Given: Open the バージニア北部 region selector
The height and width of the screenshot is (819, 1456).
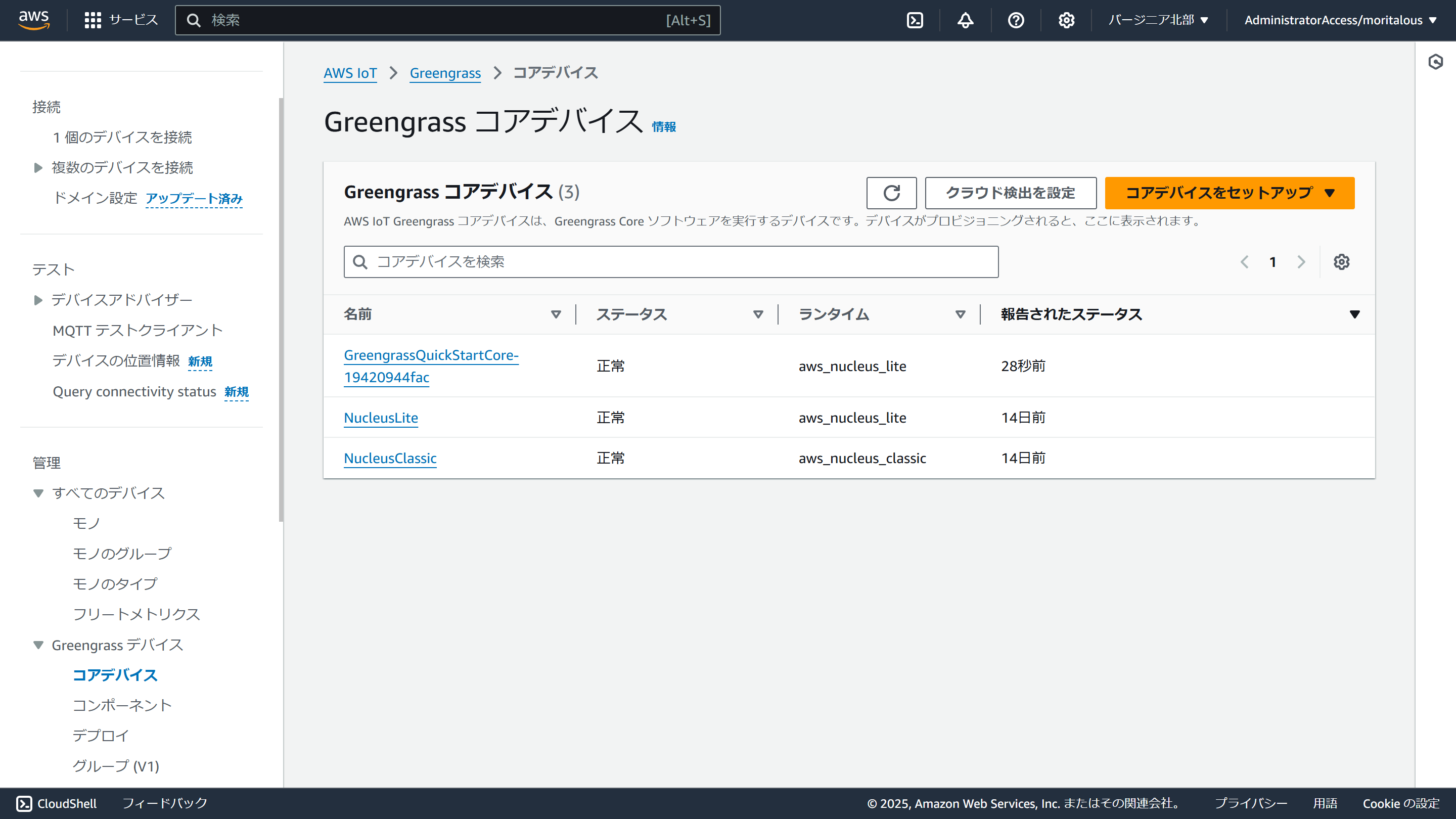Looking at the screenshot, I should click(1158, 20).
